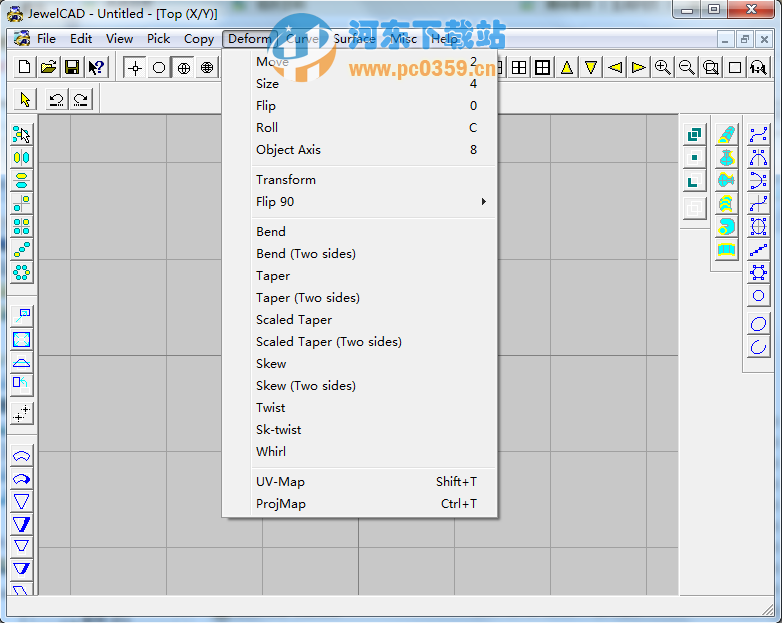This screenshot has height=623, width=782.
Task: Click the Zoom in magnifier icon
Action: click(662, 67)
